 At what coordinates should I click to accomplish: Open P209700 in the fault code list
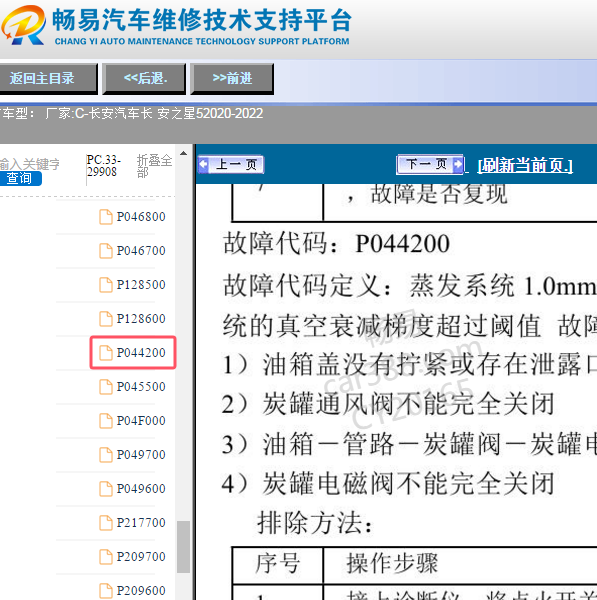click(x=141, y=557)
